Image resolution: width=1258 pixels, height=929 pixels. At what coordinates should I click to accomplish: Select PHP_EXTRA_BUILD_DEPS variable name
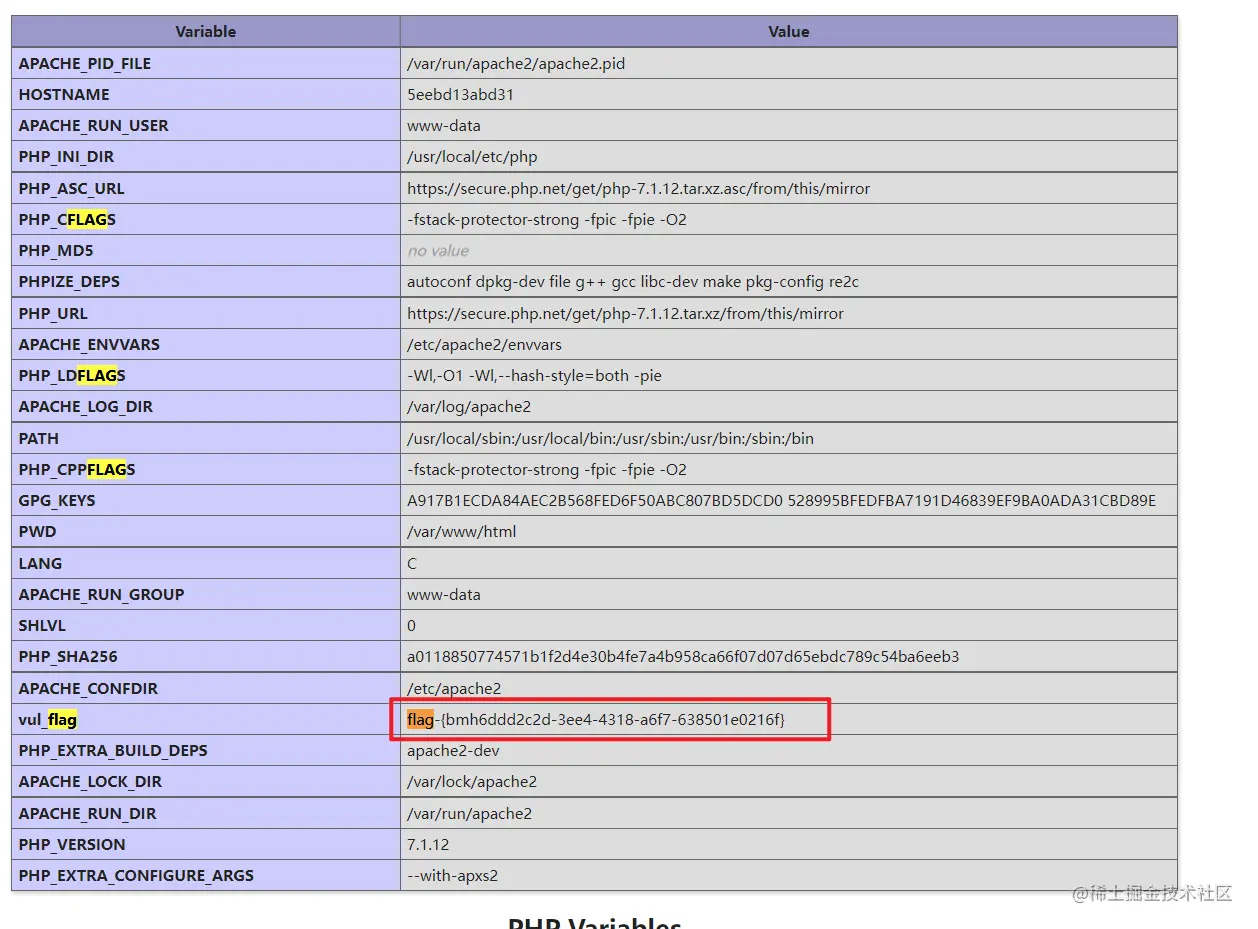(x=113, y=751)
